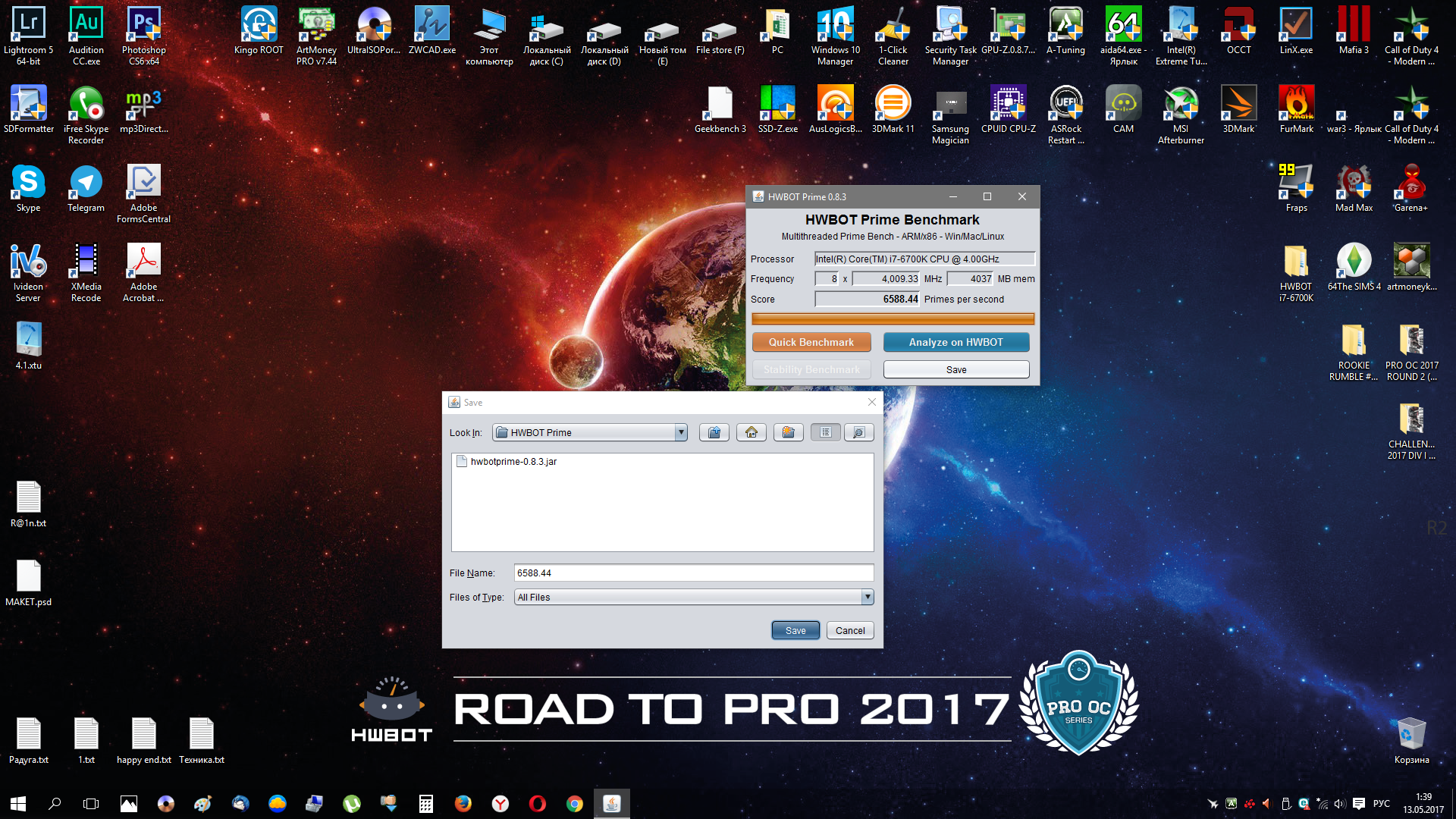Open Photoshop CS6 x64 desktop icon
1456x819 pixels.
point(144,35)
